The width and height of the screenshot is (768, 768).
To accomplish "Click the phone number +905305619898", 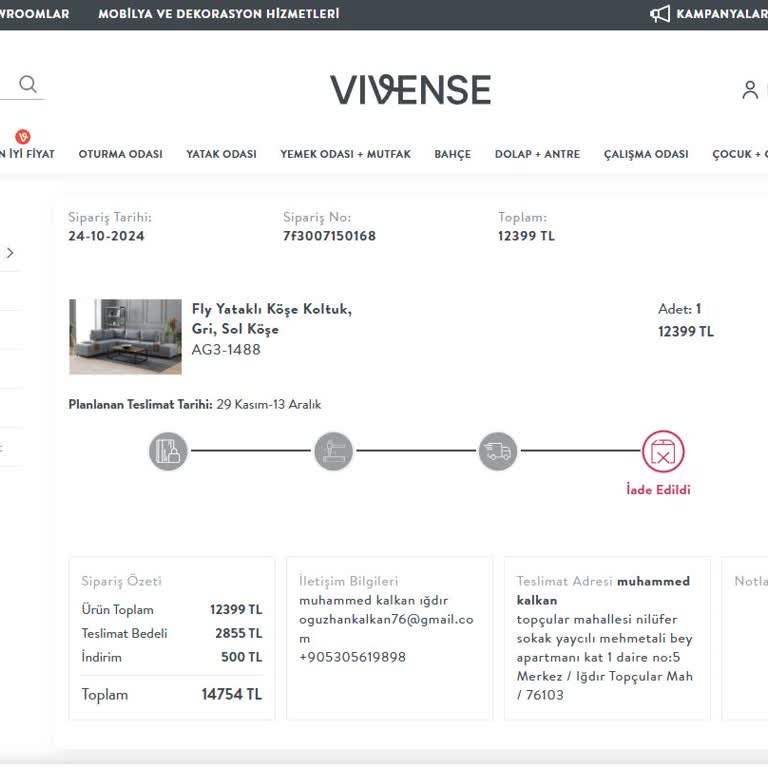I will click(x=353, y=657).
